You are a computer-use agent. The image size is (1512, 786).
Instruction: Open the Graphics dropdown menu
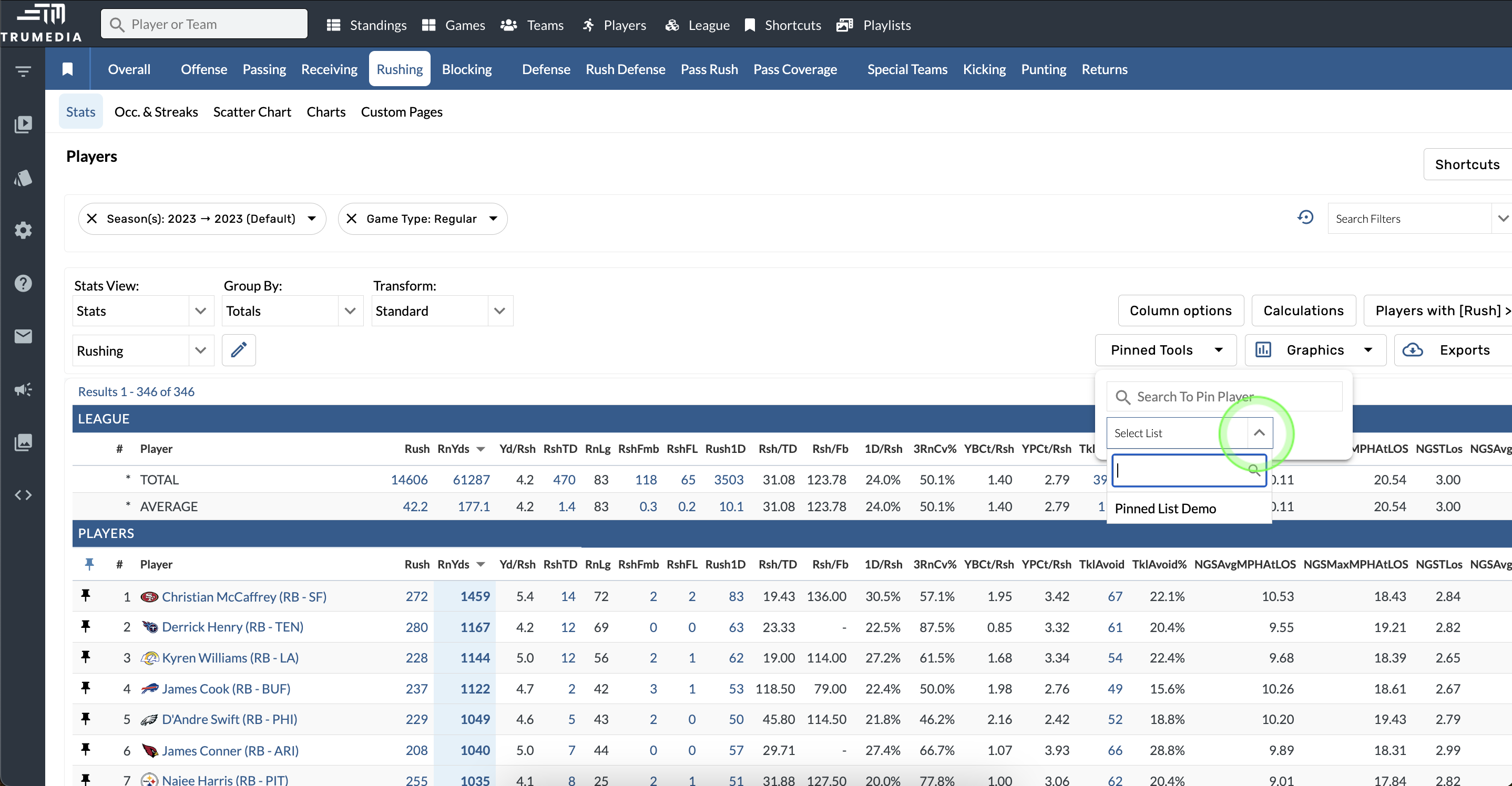1315,350
